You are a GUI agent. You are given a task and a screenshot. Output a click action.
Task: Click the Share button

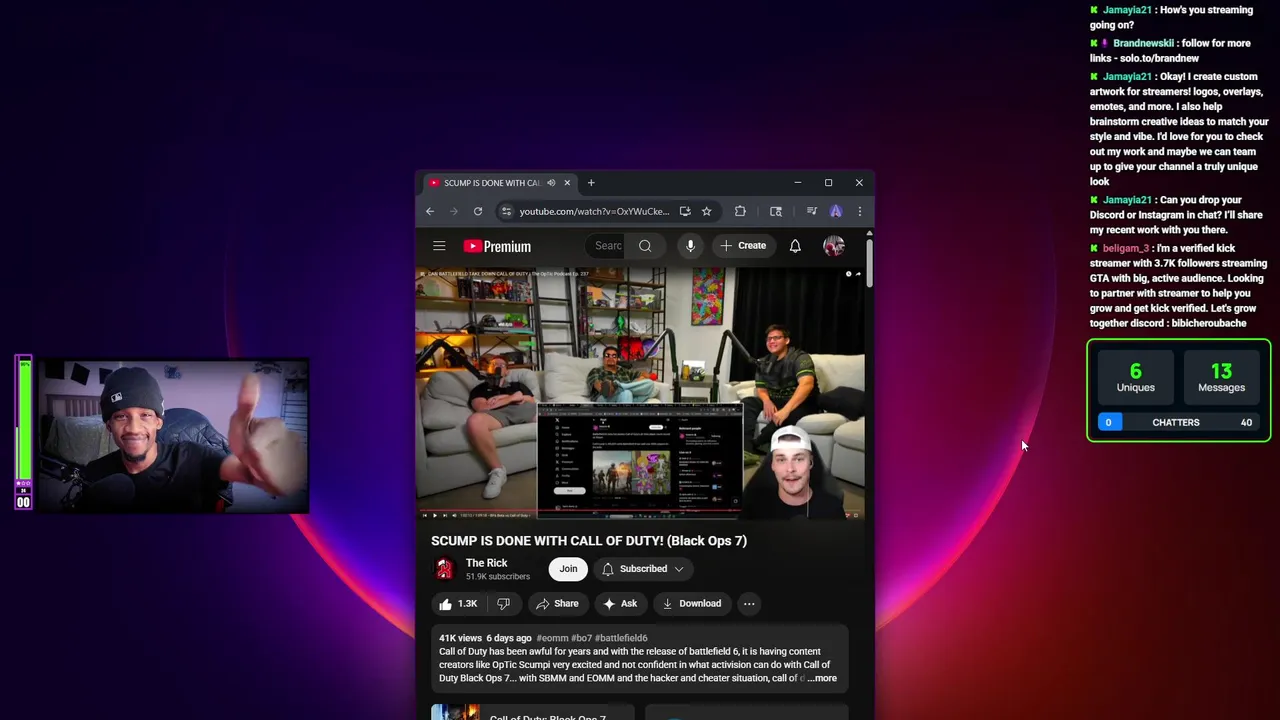[x=557, y=604]
